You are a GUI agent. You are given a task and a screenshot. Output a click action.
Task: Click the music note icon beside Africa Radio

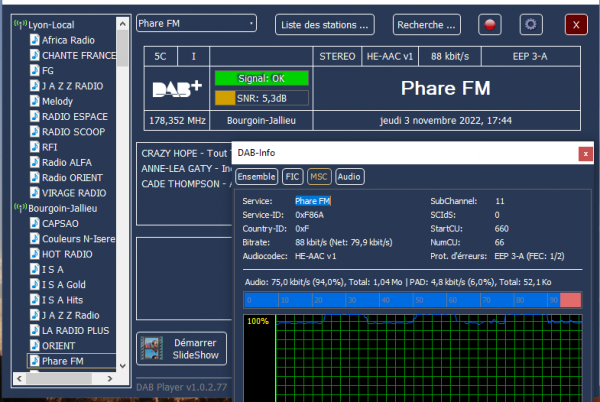tap(35, 40)
